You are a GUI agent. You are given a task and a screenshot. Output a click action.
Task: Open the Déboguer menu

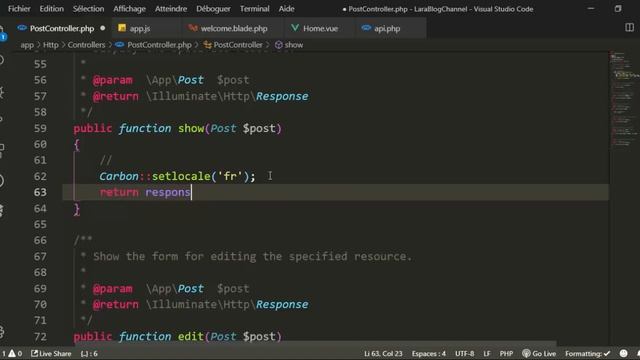(213, 9)
